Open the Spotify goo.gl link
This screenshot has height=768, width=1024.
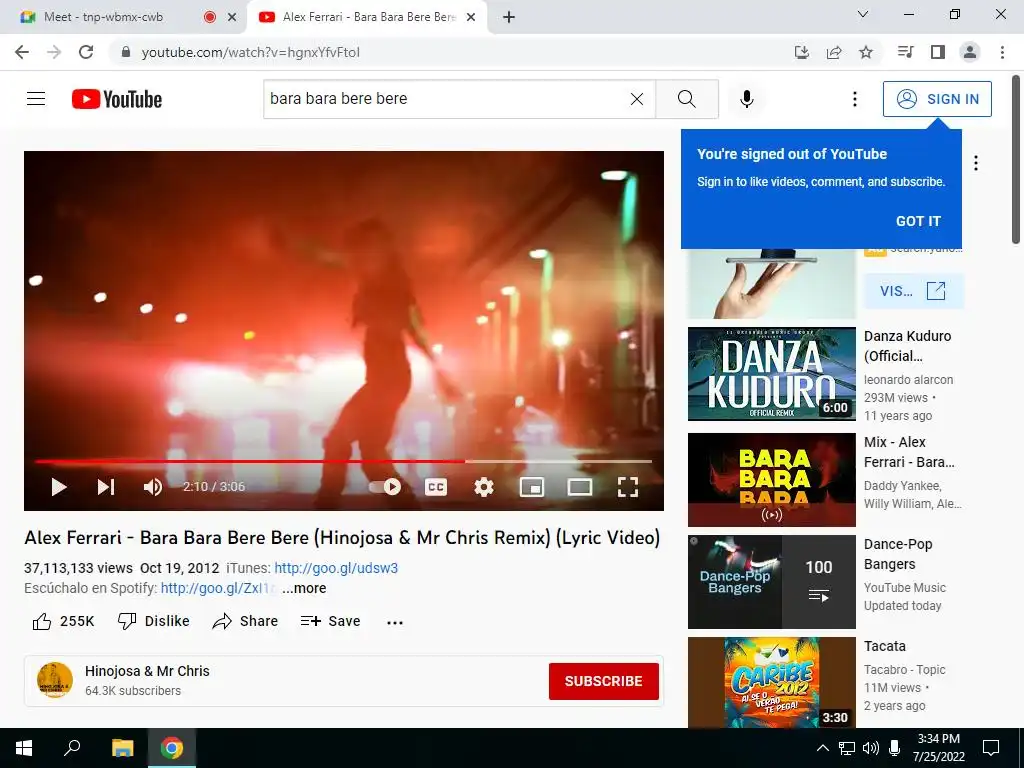pyautogui.click(x=219, y=588)
